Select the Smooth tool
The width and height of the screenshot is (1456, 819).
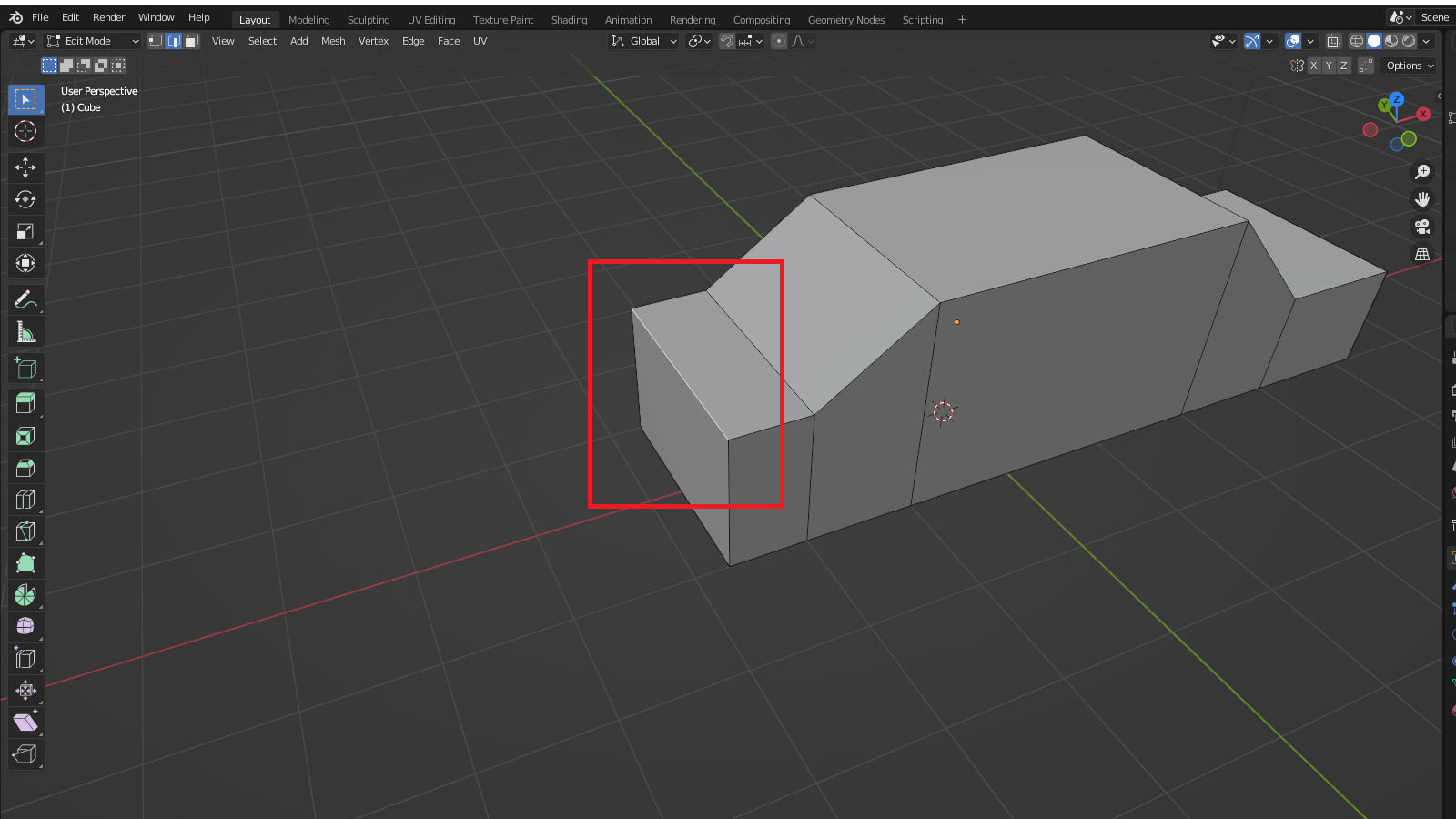25,626
